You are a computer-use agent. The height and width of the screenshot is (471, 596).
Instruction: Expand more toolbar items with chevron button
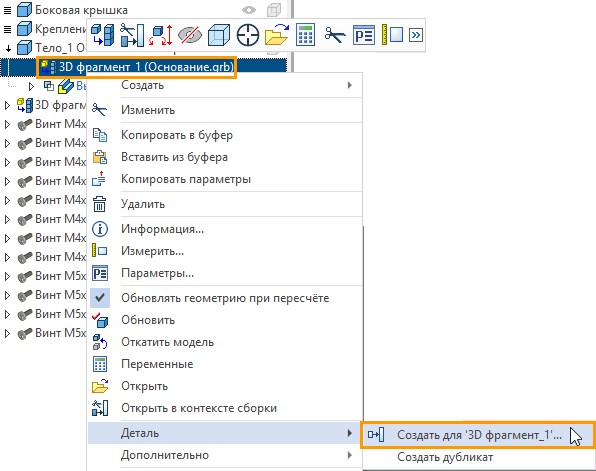(x=416, y=35)
